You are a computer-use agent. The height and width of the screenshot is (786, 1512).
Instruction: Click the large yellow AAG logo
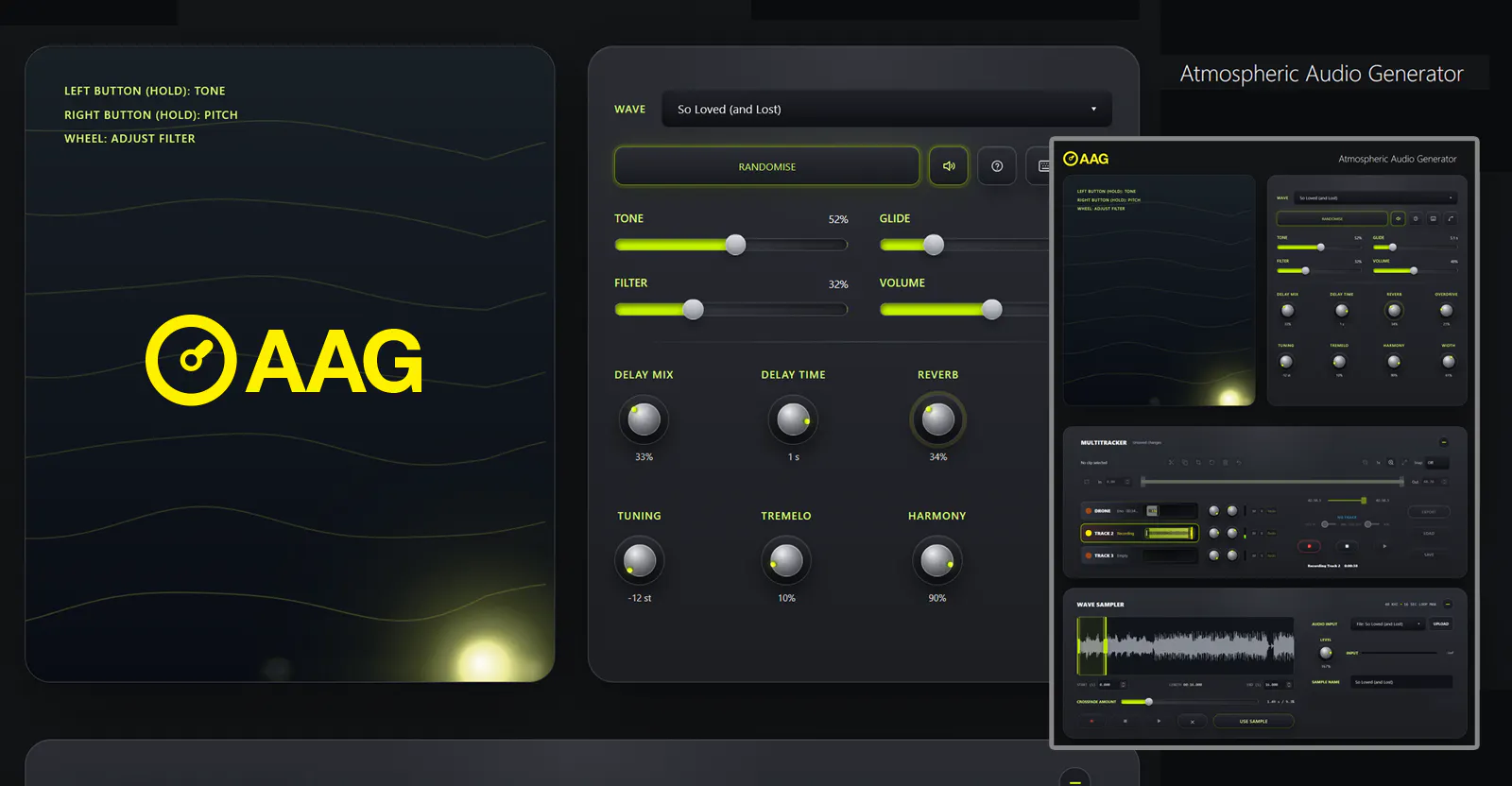[x=284, y=360]
